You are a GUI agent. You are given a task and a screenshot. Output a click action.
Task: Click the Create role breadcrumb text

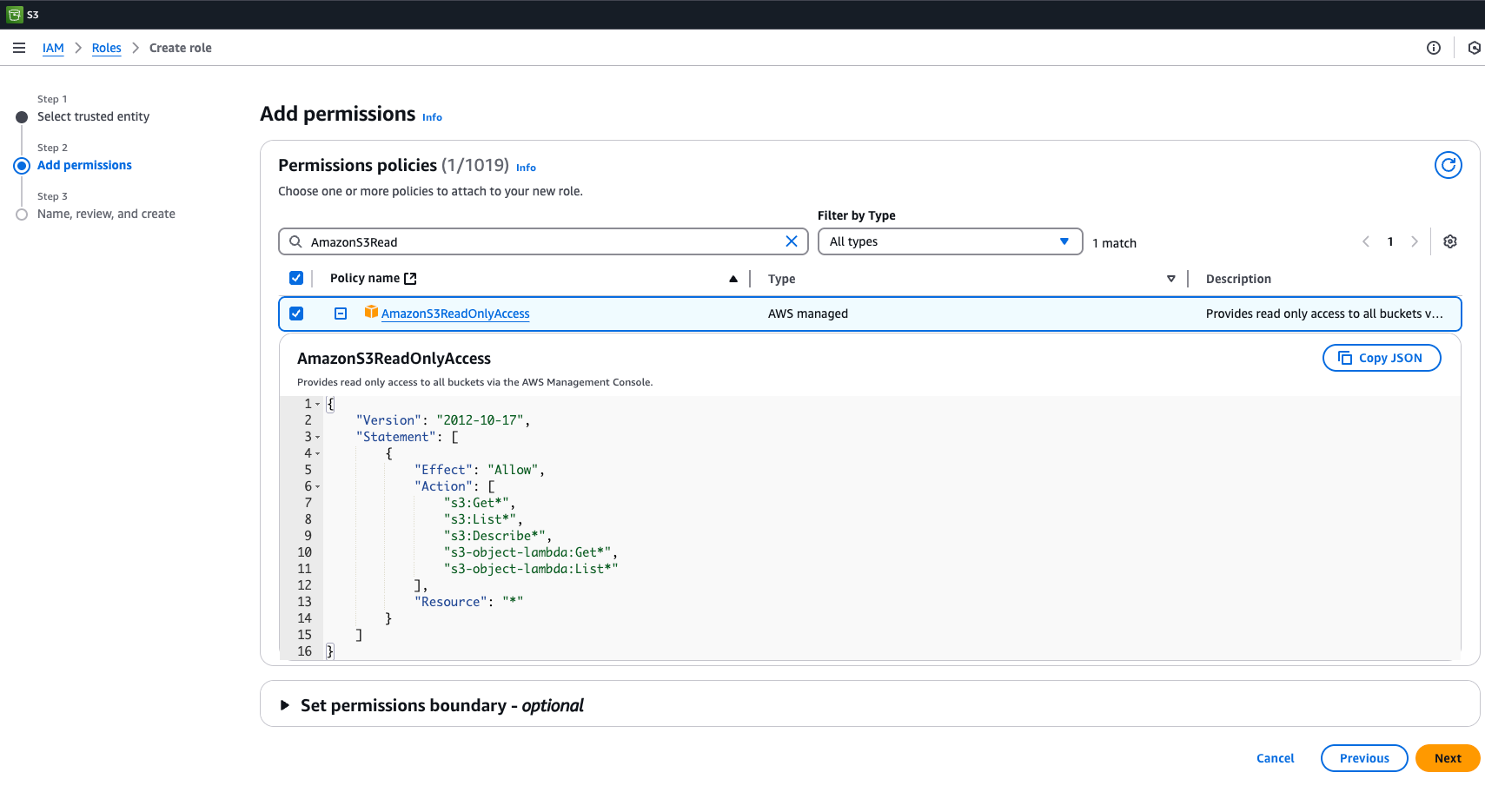[x=180, y=48]
